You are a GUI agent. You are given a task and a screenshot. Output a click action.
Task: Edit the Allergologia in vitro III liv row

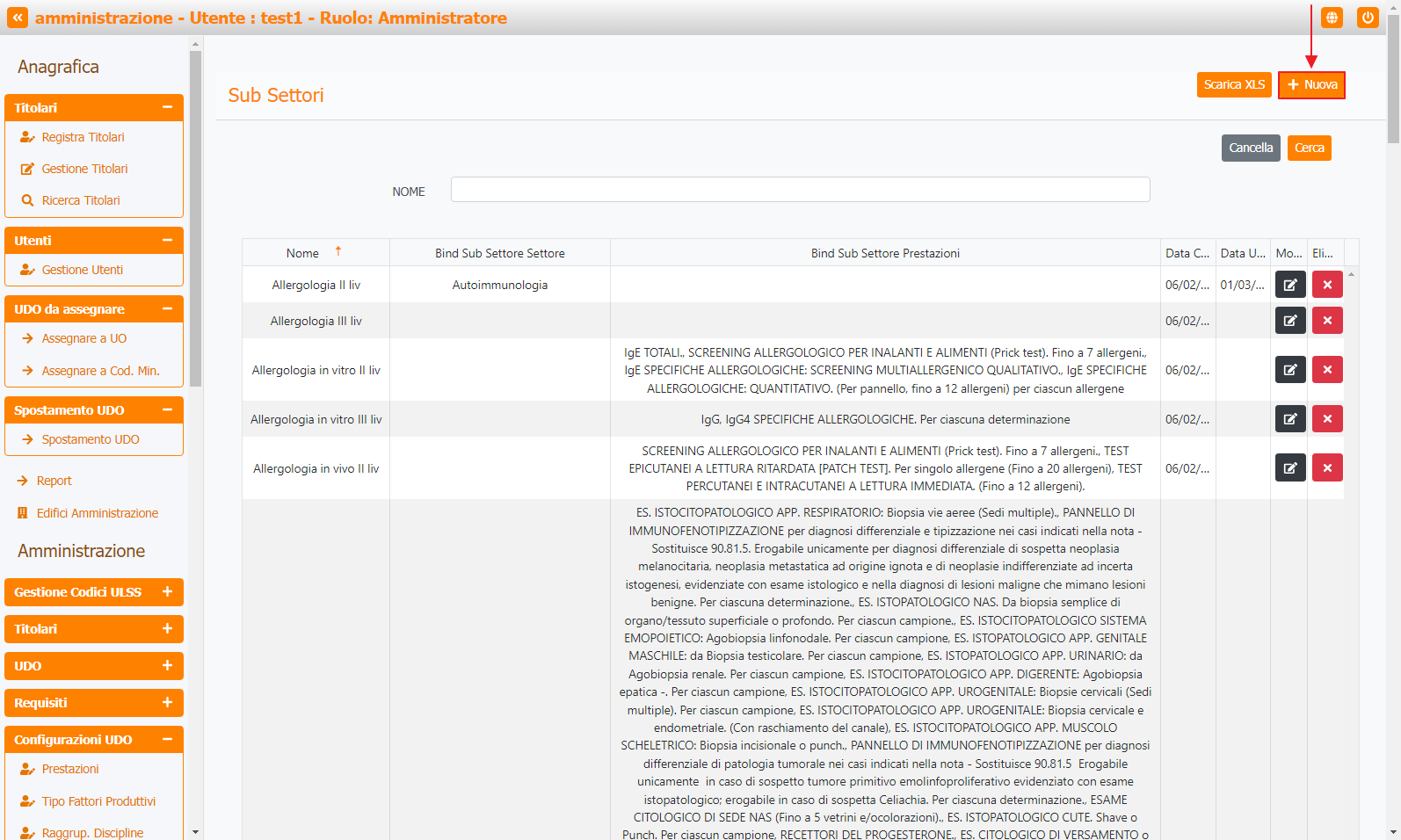click(x=1289, y=419)
